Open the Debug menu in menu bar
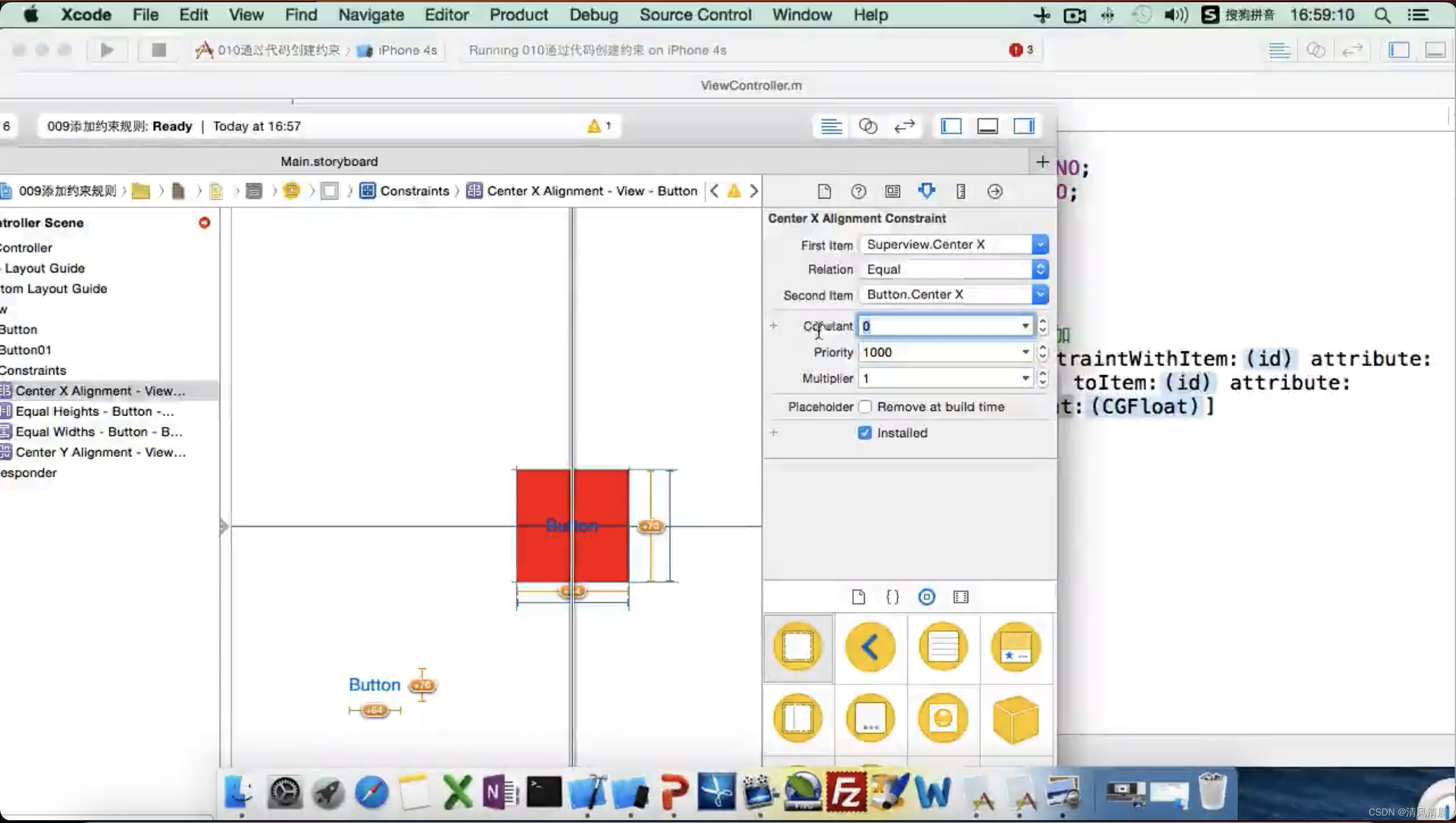This screenshot has height=823, width=1456. pos(593,15)
